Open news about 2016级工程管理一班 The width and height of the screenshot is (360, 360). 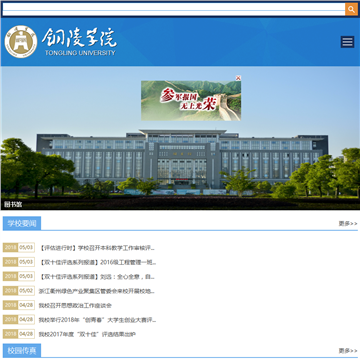[x=98, y=262]
